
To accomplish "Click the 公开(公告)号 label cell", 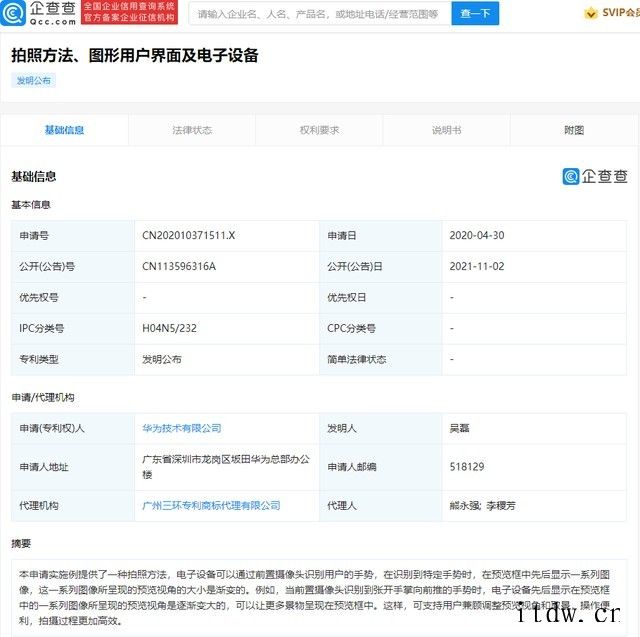I will click(73, 266).
